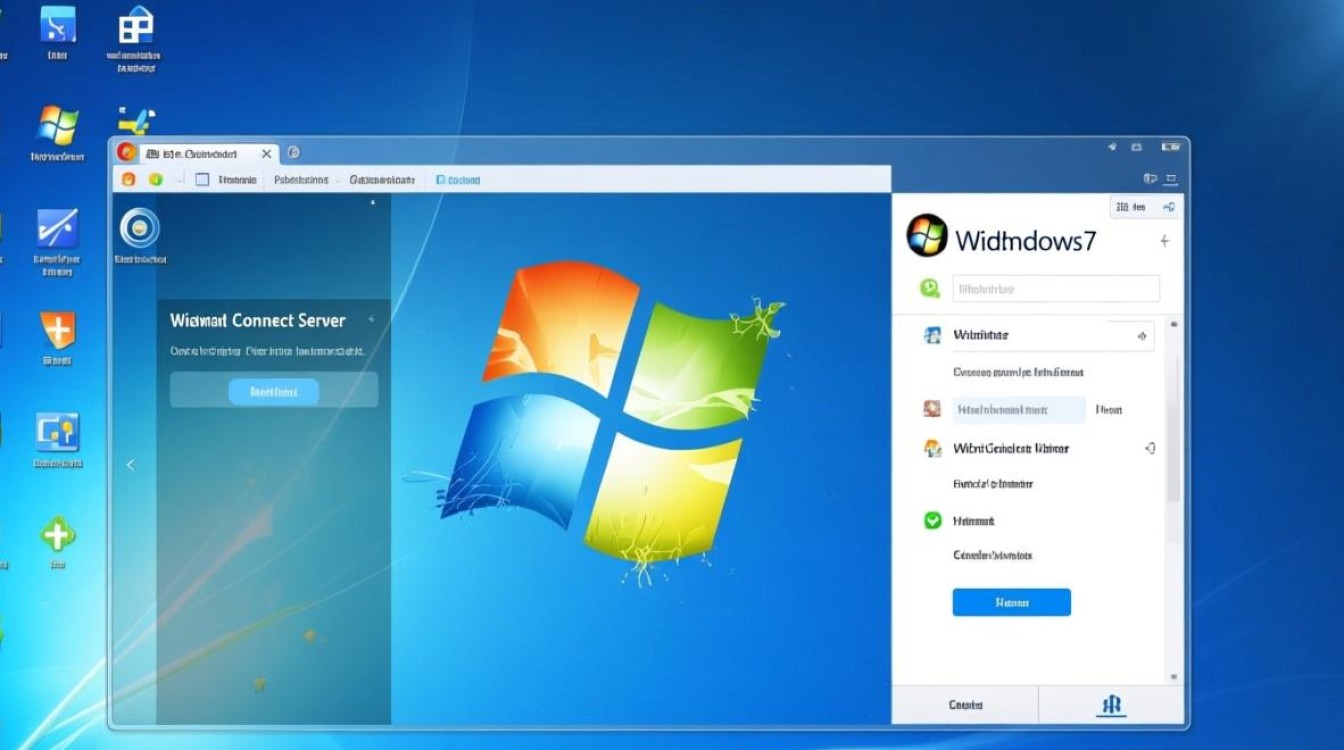This screenshot has height=750, width=1344.
Task: Click the blue people icon at panel bottom
Action: tap(1112, 705)
